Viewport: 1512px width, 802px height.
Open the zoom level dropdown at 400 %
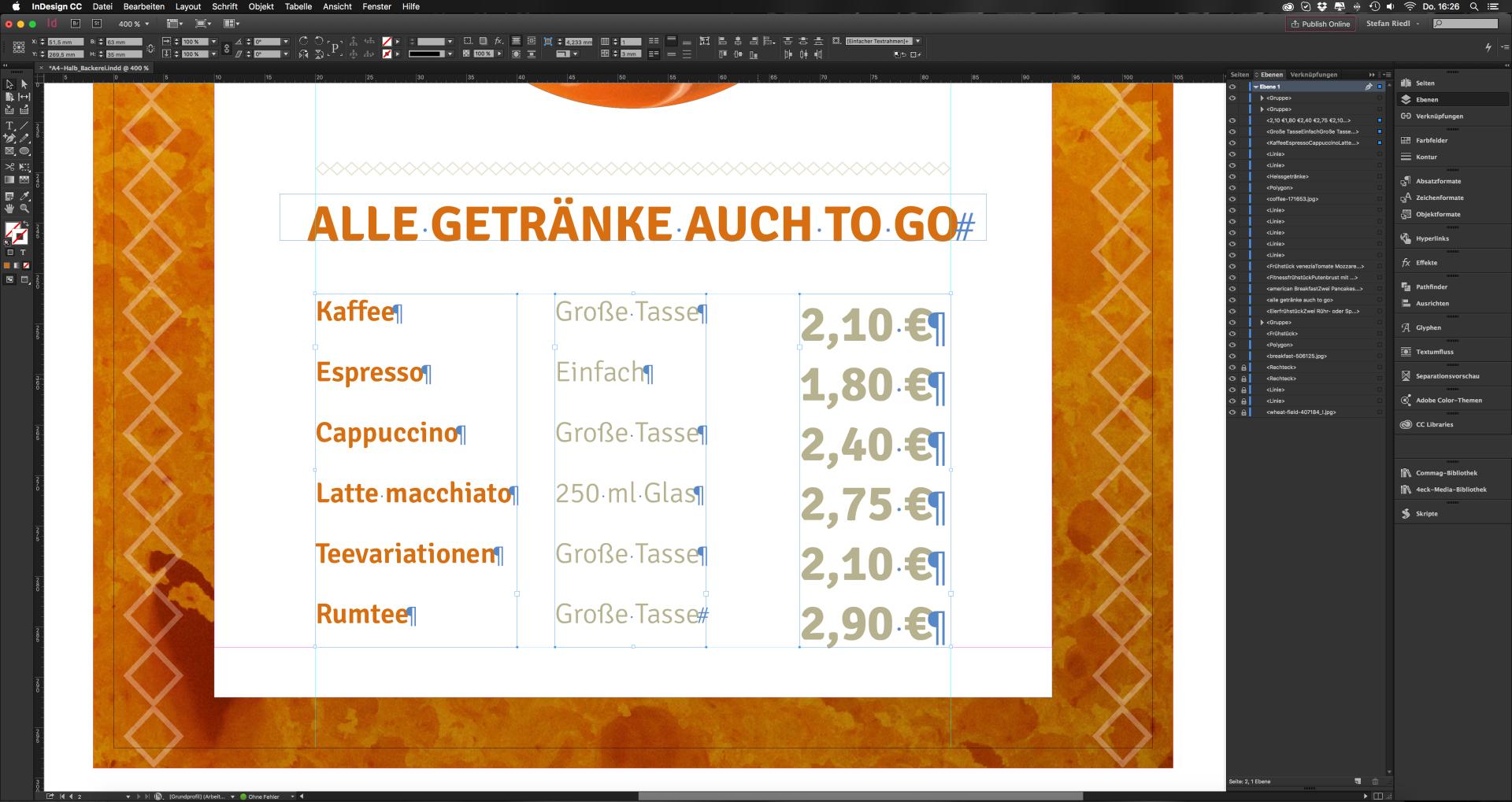147,24
